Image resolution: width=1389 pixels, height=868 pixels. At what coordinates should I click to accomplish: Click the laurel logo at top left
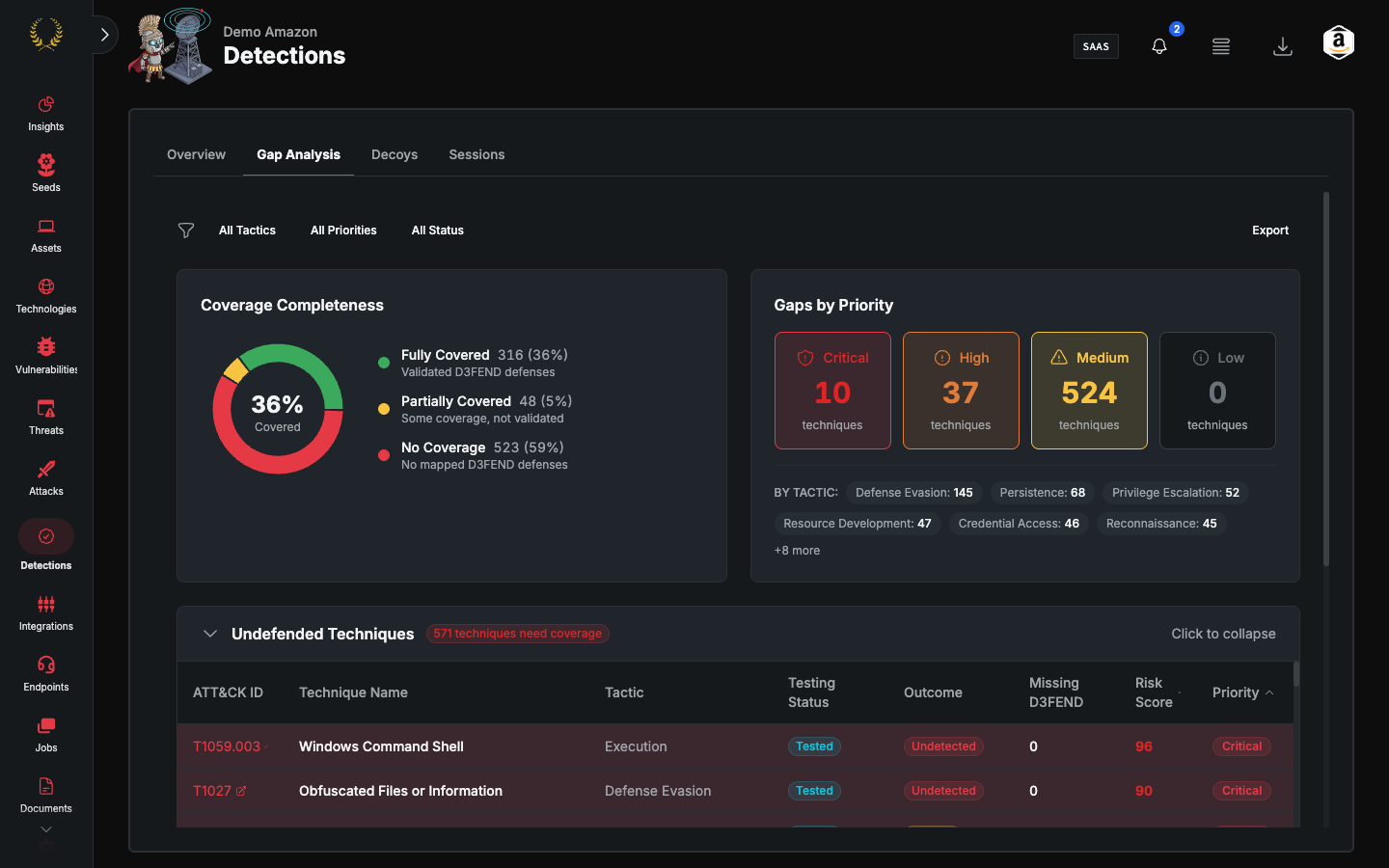point(45,35)
